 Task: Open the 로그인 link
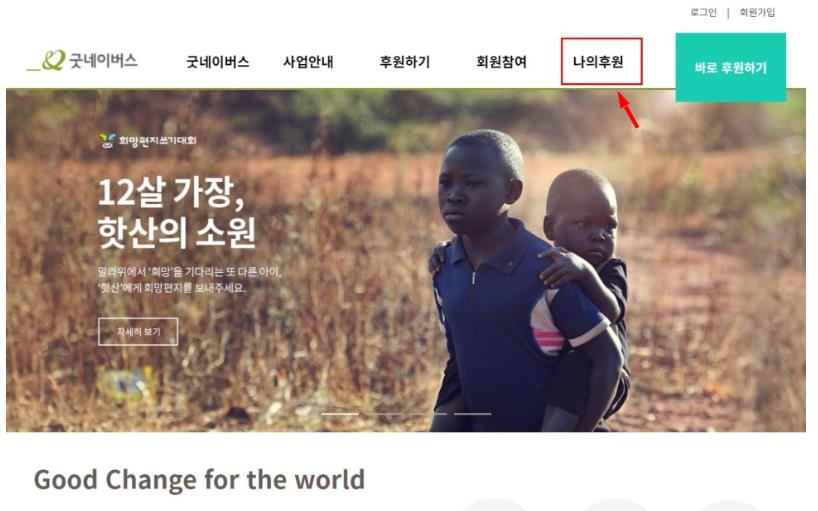(703, 12)
